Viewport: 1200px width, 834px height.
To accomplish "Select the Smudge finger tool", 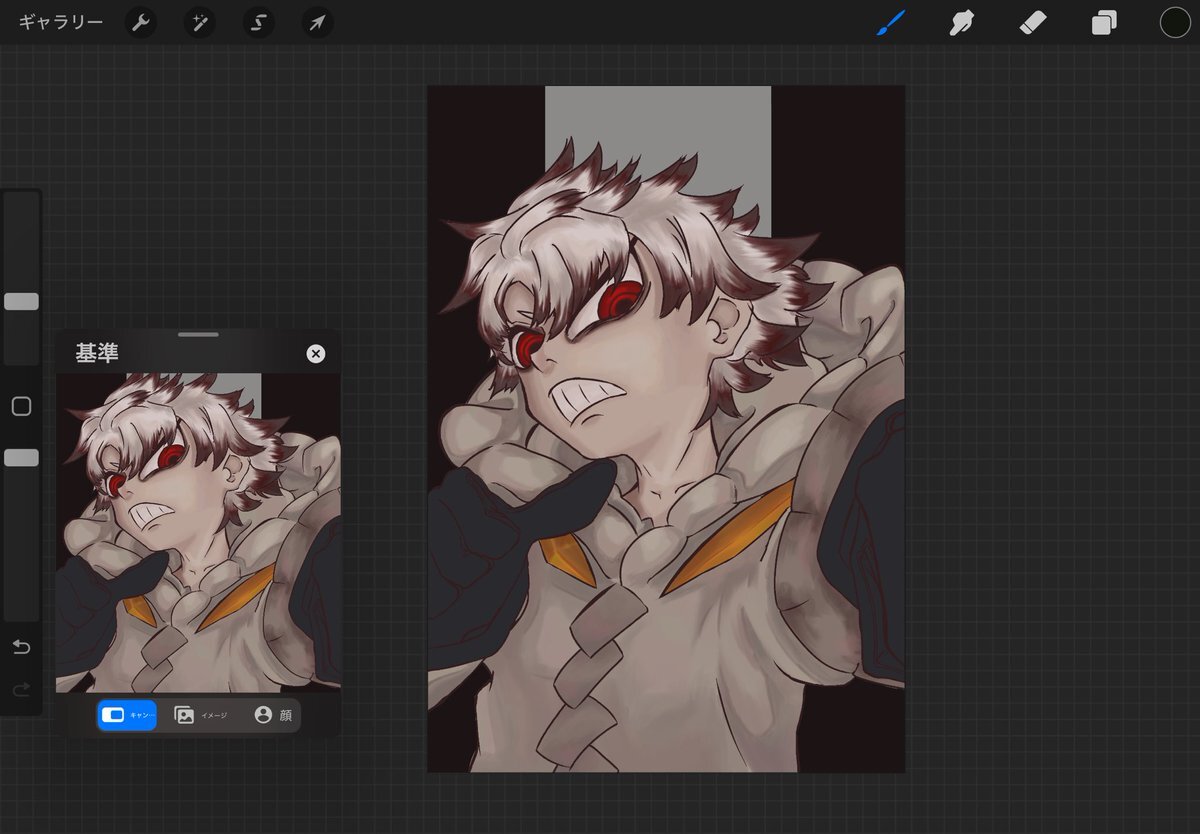I will point(962,22).
